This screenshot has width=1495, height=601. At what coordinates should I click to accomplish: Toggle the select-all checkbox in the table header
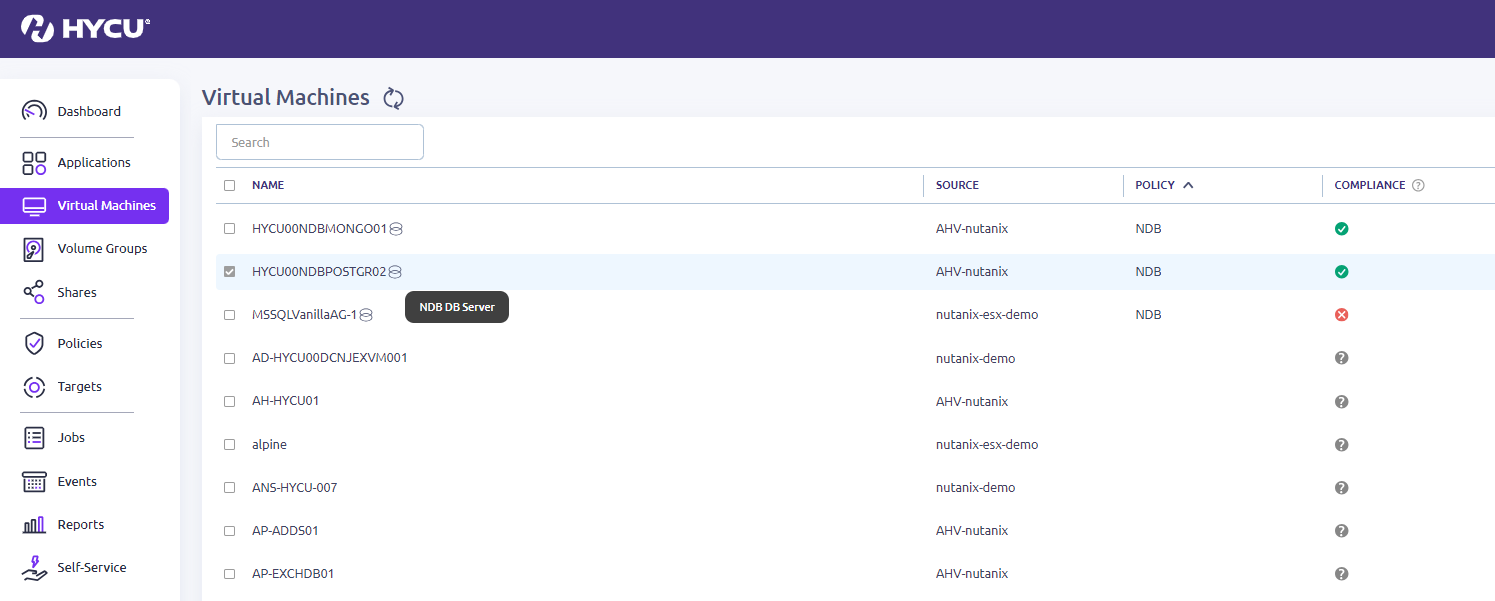click(x=229, y=185)
